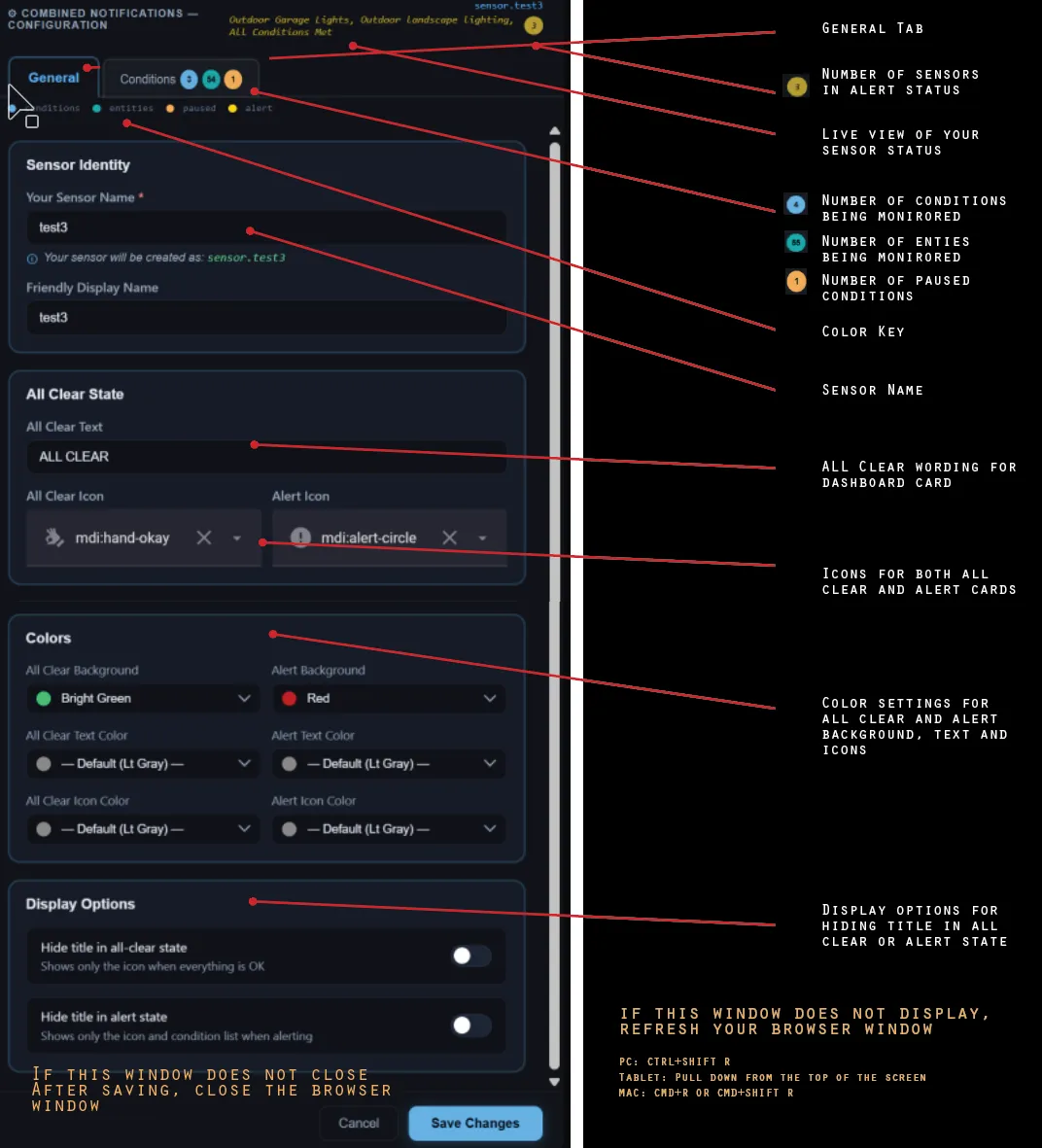Click the teal entities count badge on Conditions tab

tap(211, 79)
